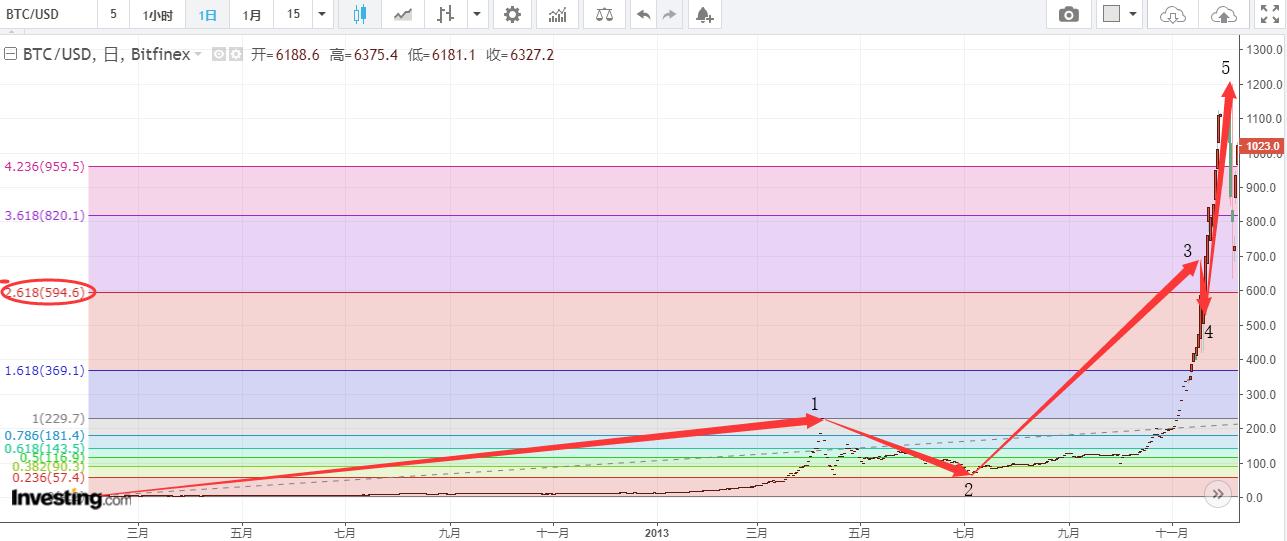Screen dimensions: 1287x541
Task: Redo the last chart action
Action: [x=669, y=14]
